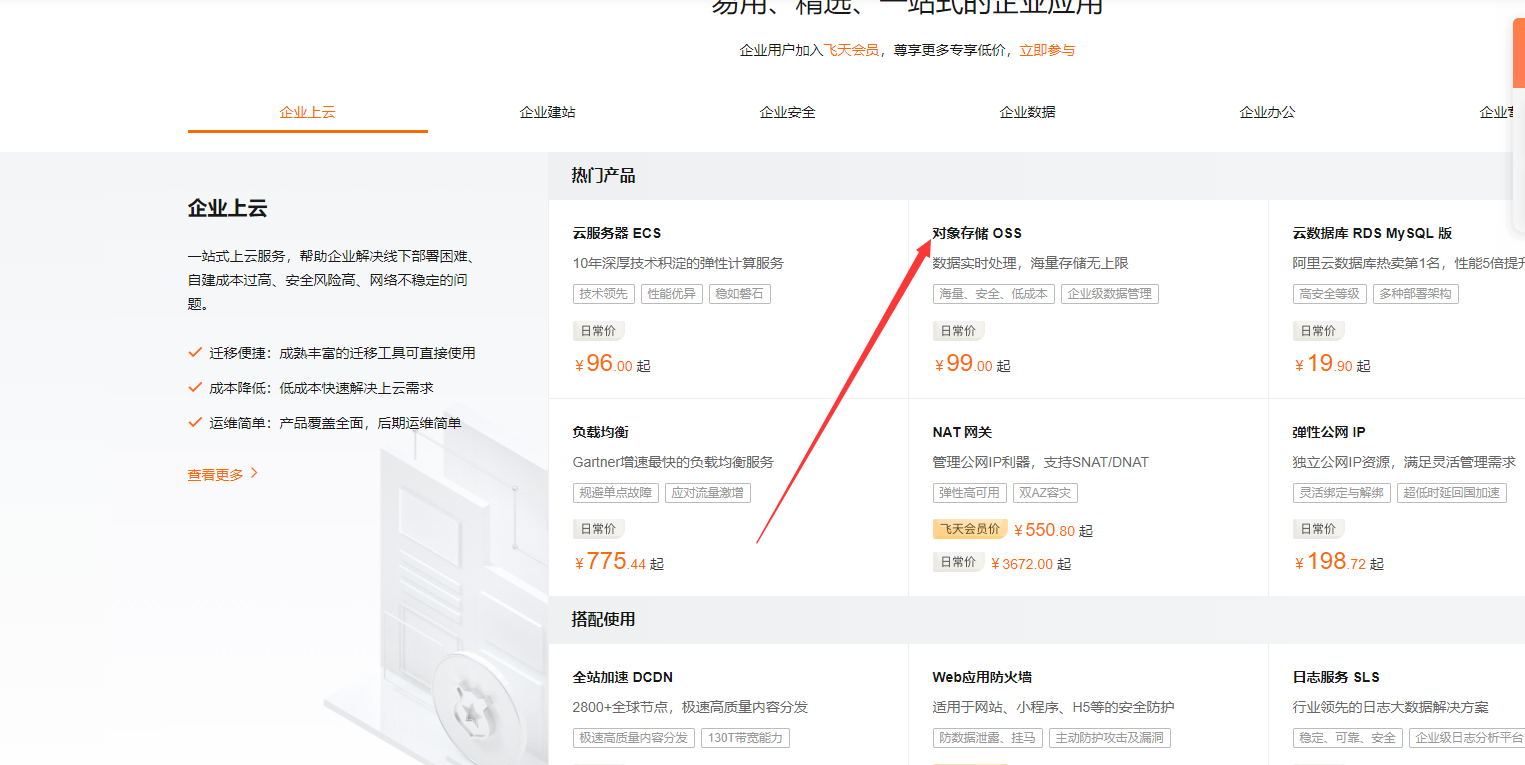Click OSS description 数据实时处理，海量存储无上限
This screenshot has height=765, width=1525.
coord(1030,263)
